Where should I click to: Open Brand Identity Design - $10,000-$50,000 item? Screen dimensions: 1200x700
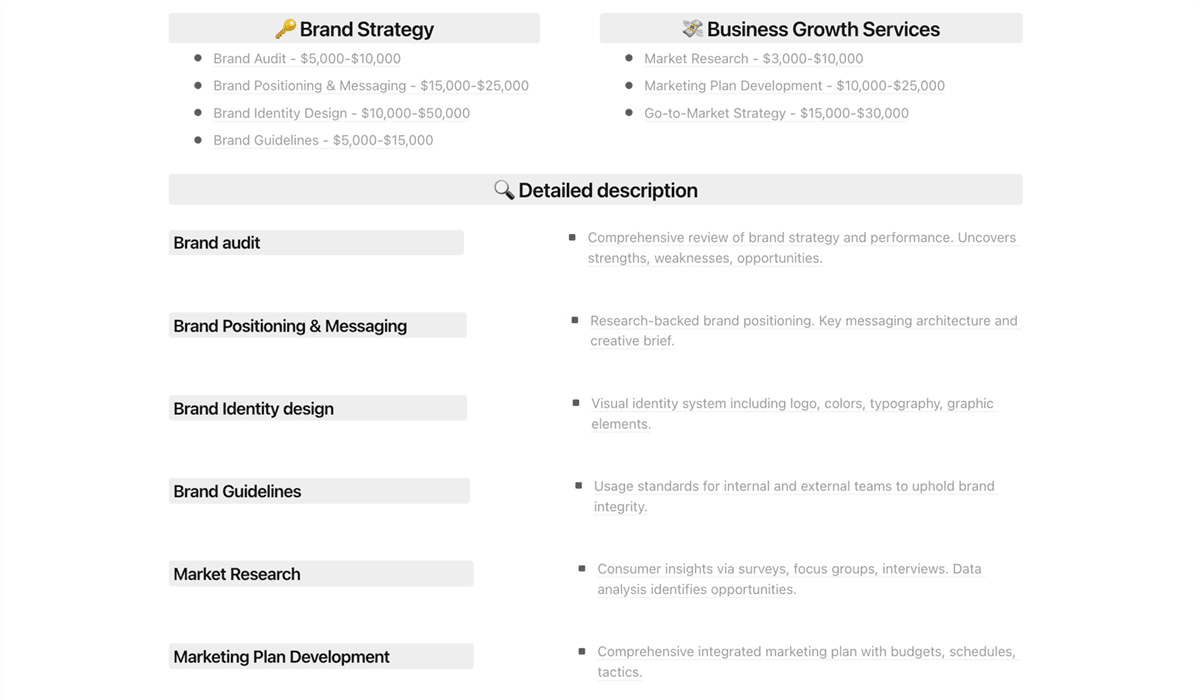pyautogui.click(x=341, y=113)
